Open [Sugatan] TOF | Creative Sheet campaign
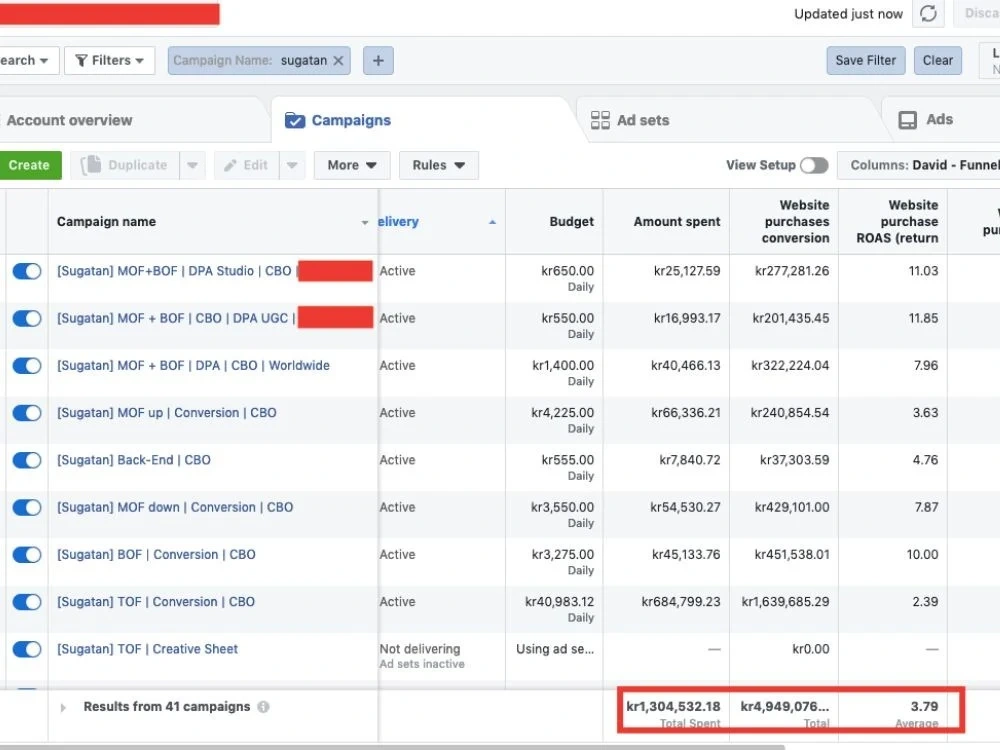The width and height of the screenshot is (1000, 750). click(147, 649)
